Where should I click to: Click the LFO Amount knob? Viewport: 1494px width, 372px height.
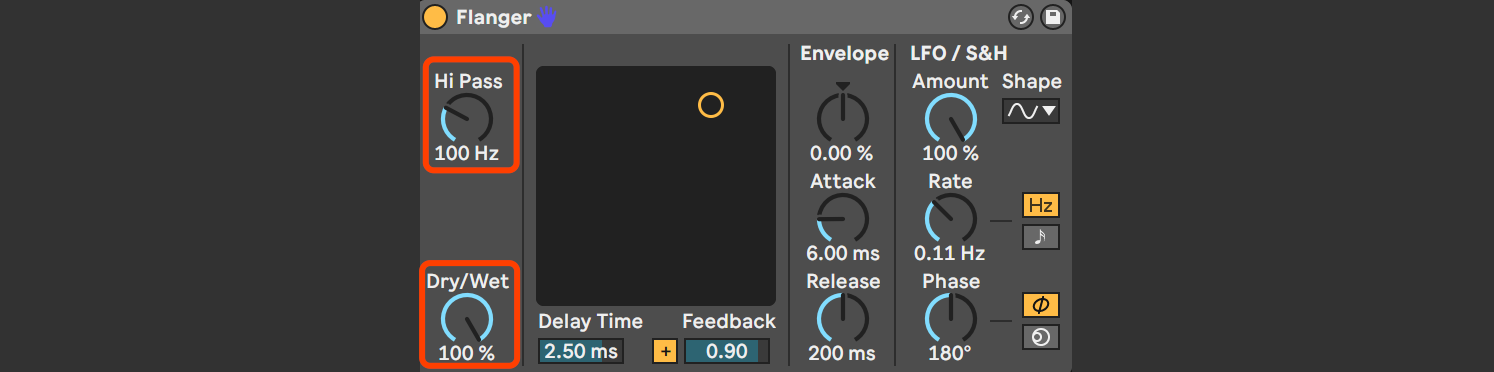(x=950, y=118)
